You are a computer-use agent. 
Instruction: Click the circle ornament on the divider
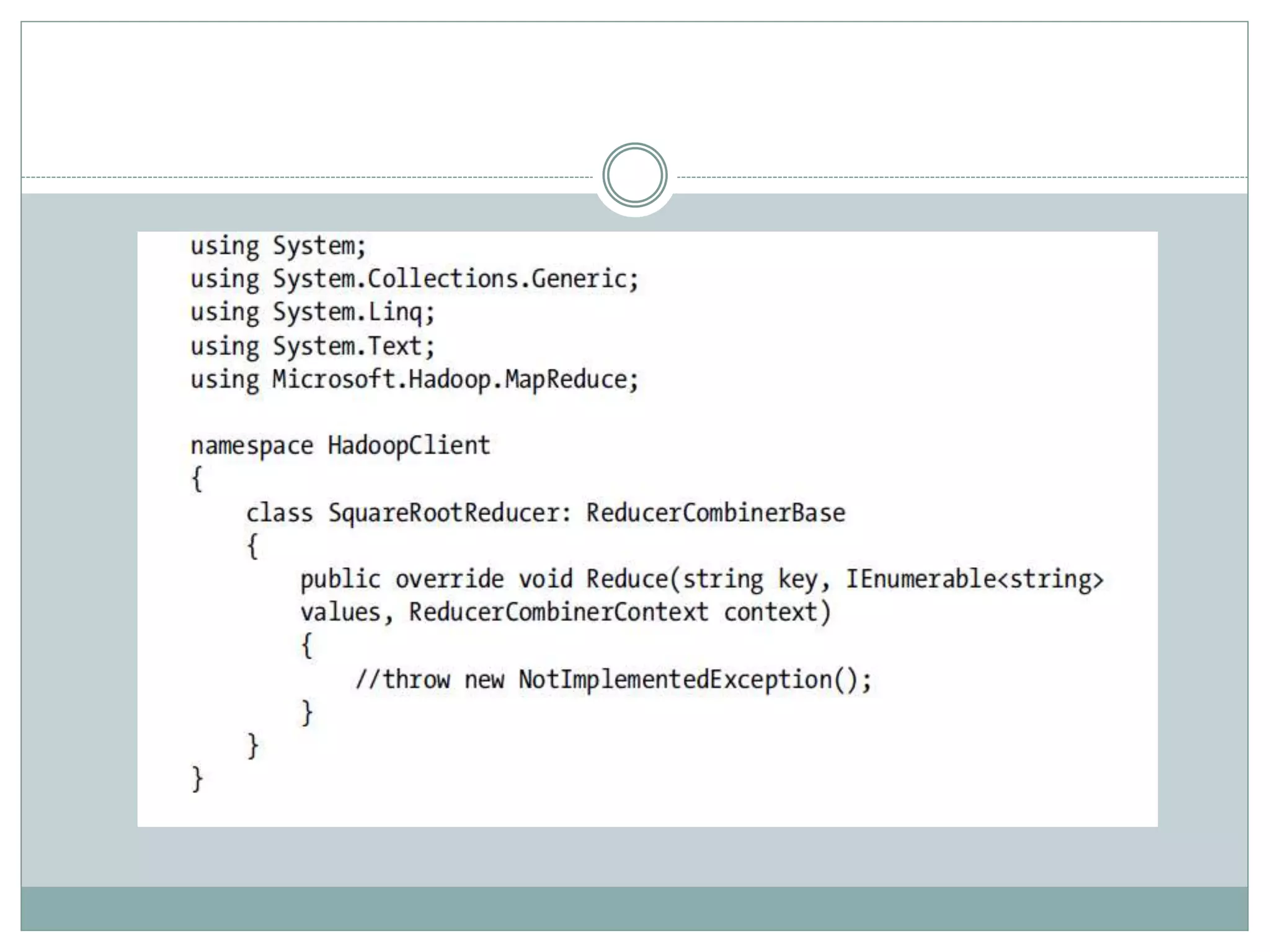634,175
